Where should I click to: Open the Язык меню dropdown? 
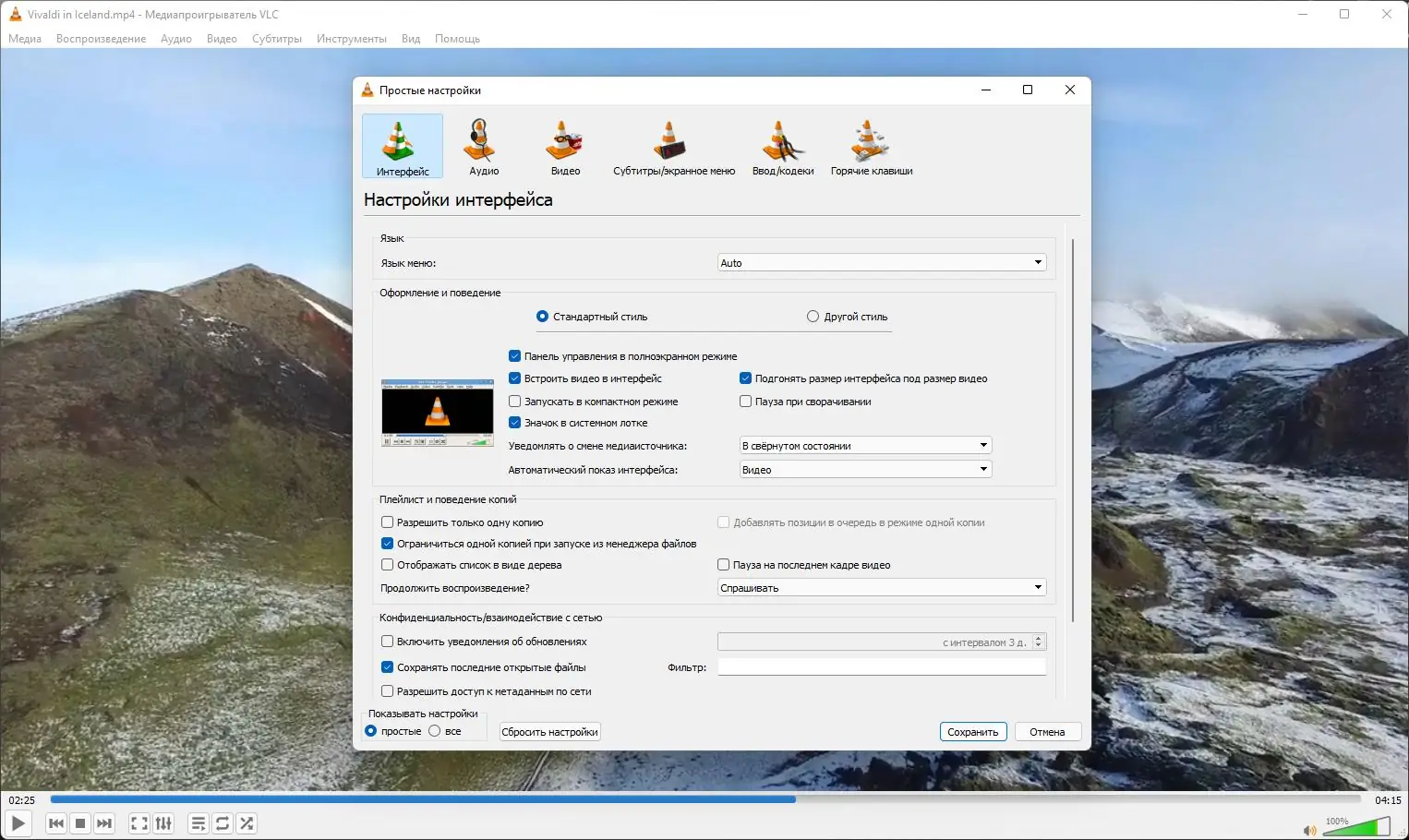(882, 263)
